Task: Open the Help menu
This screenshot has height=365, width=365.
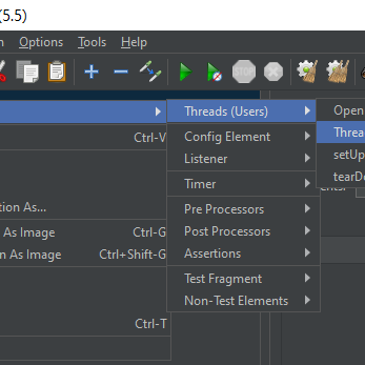Action: tap(134, 42)
